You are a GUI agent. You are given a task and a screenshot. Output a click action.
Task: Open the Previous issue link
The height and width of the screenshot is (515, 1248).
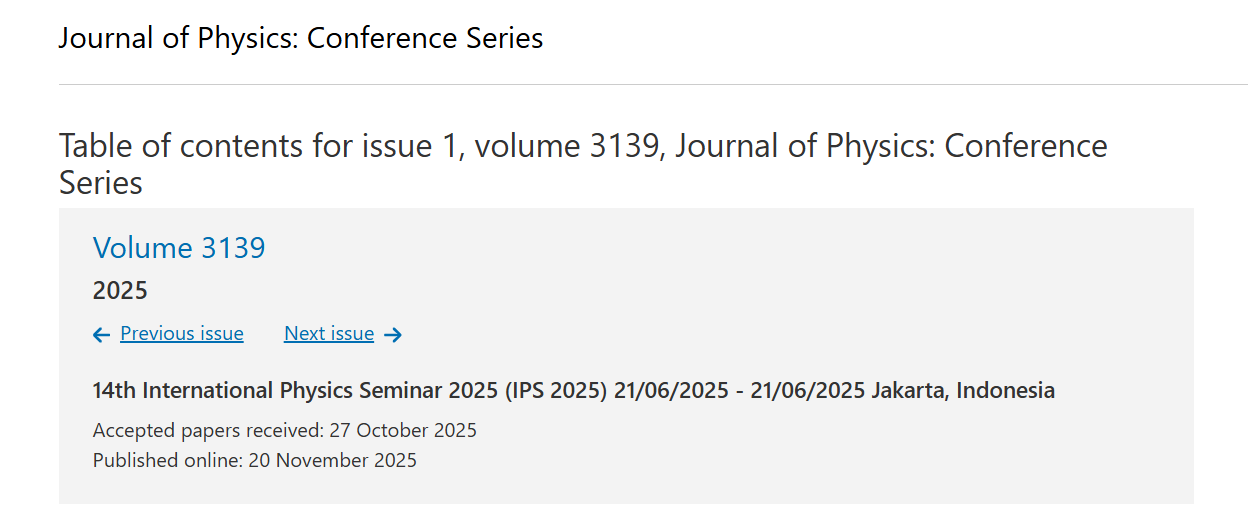coord(182,334)
